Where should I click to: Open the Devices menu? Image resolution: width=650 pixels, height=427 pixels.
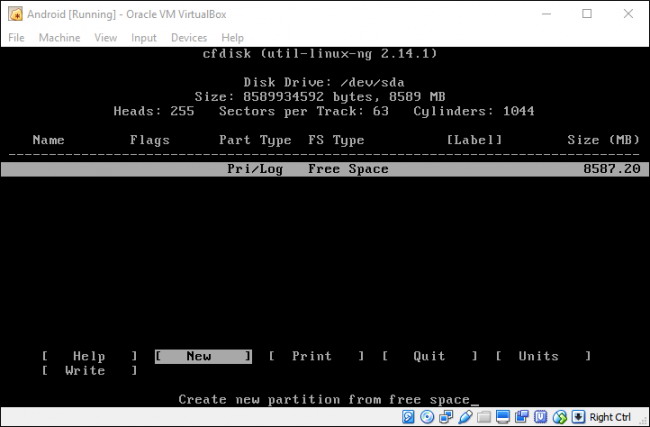(x=189, y=37)
